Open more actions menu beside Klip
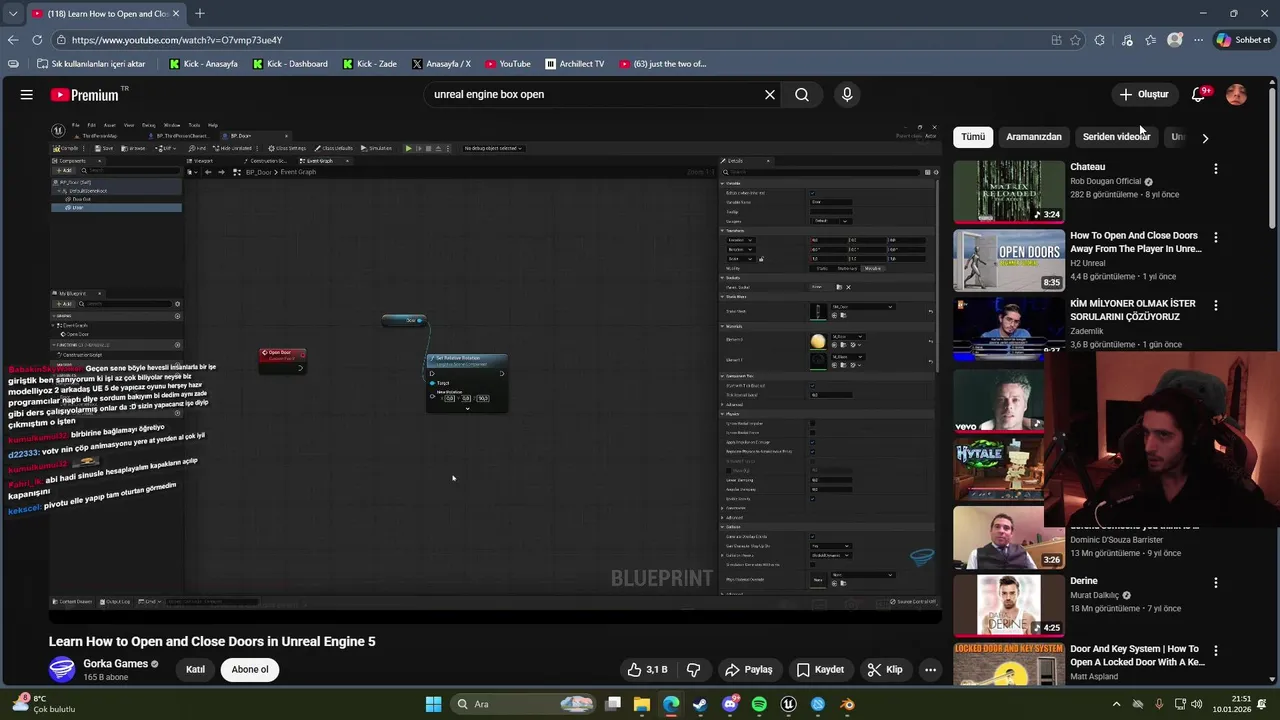Viewport: 1280px width, 720px height. [x=930, y=669]
